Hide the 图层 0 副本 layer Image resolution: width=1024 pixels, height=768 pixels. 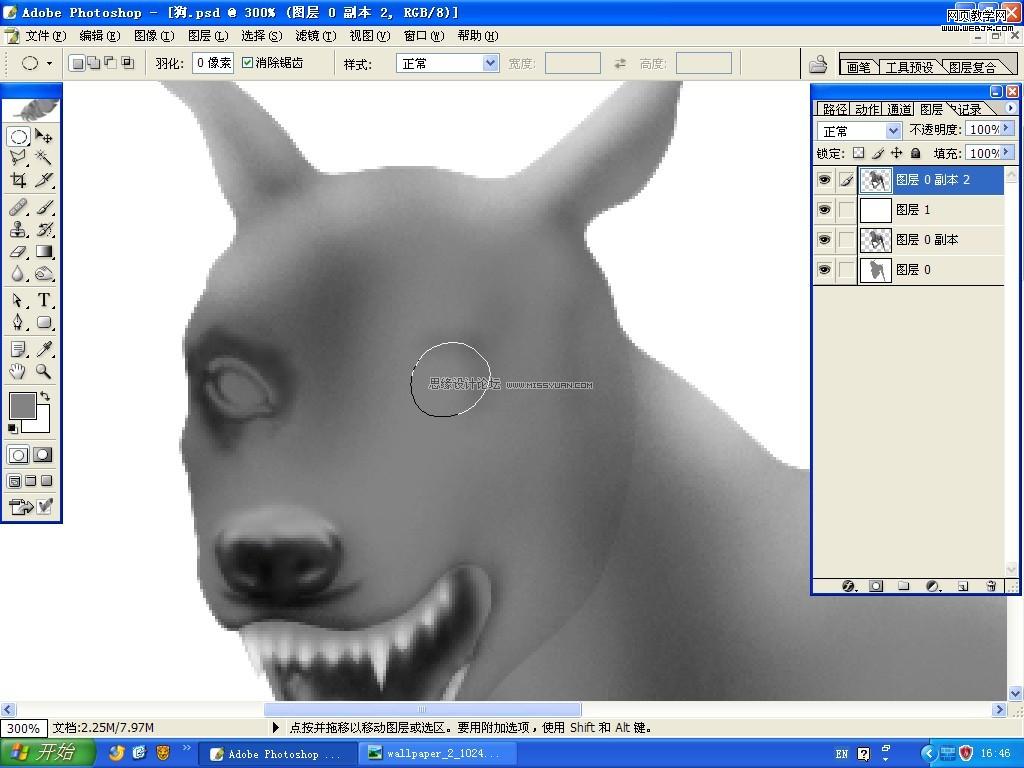(824, 240)
